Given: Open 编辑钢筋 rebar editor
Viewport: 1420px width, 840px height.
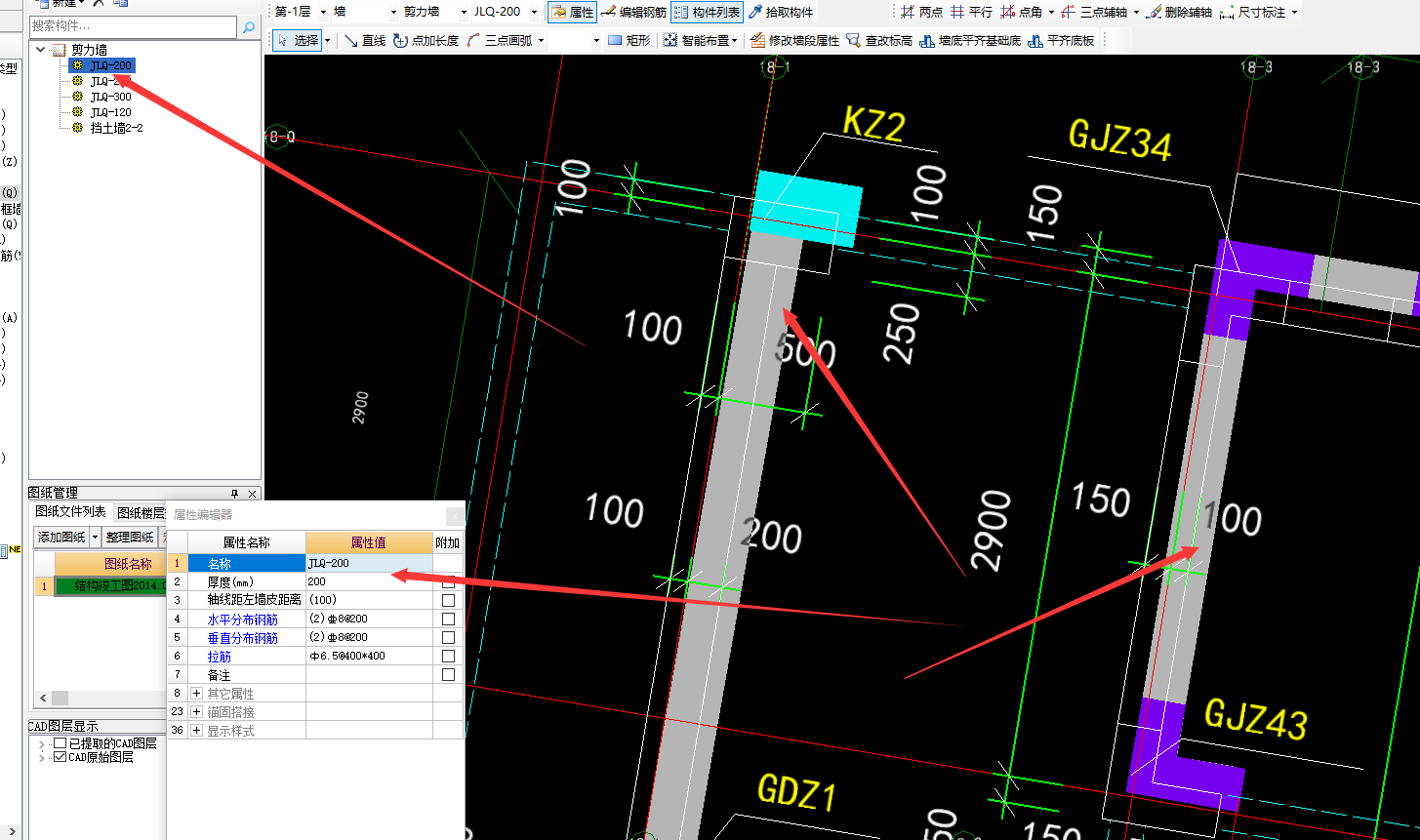Looking at the screenshot, I should coord(633,13).
